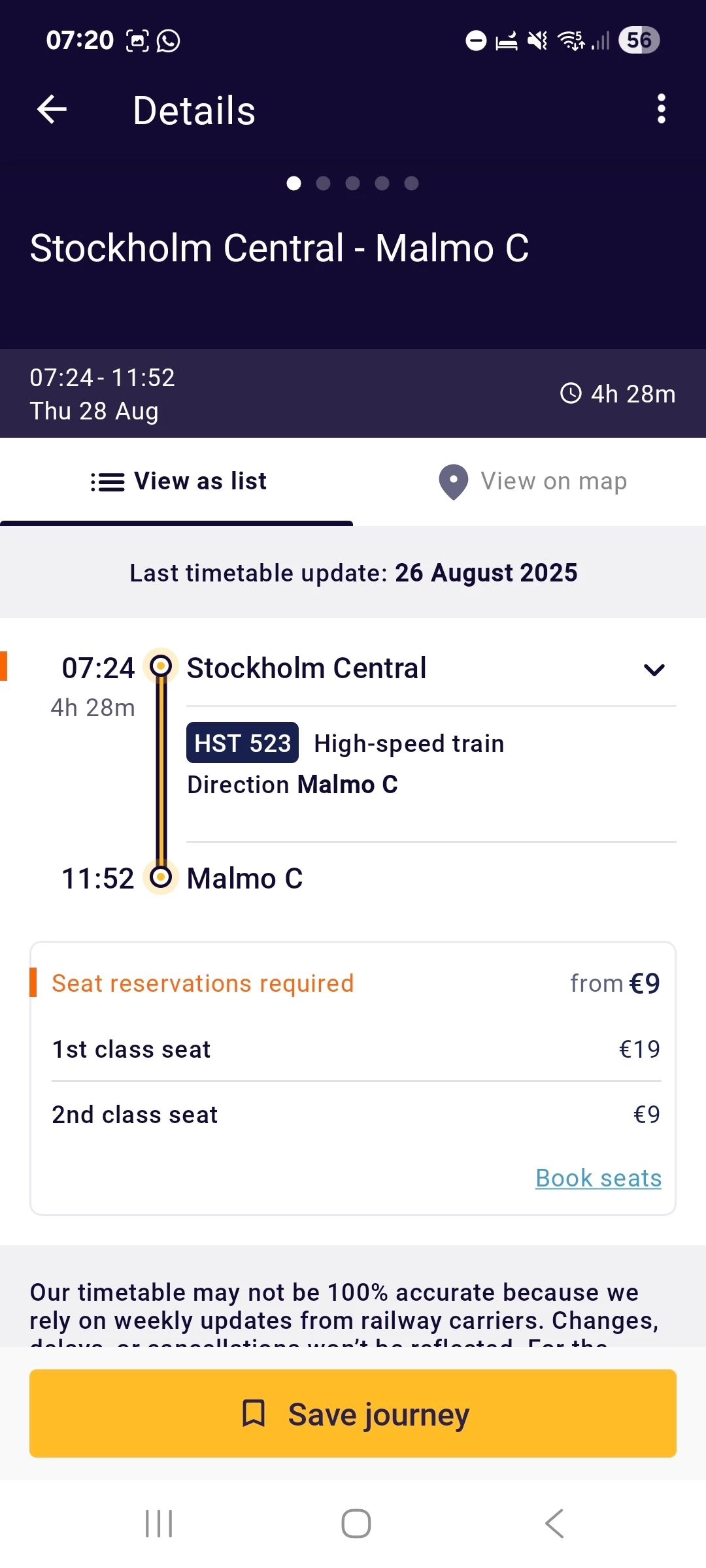Tap the Malmo C station marker

[x=161, y=877]
